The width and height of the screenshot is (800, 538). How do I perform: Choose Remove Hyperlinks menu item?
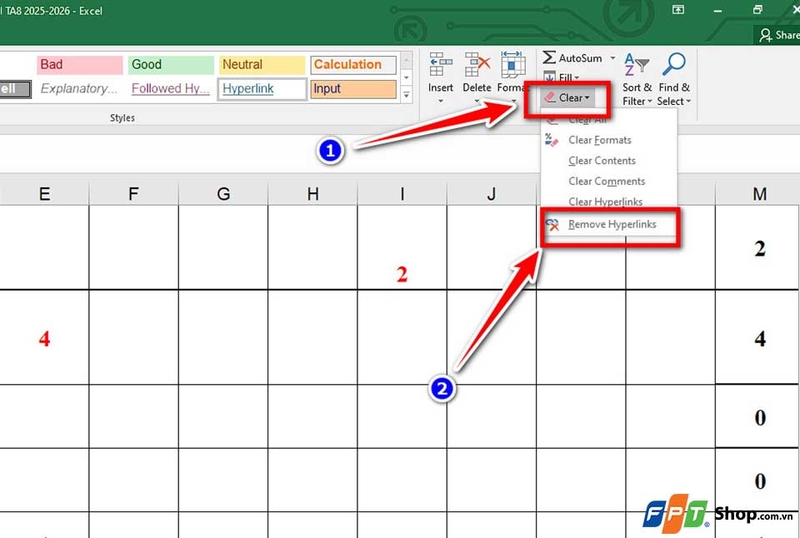coord(609,225)
